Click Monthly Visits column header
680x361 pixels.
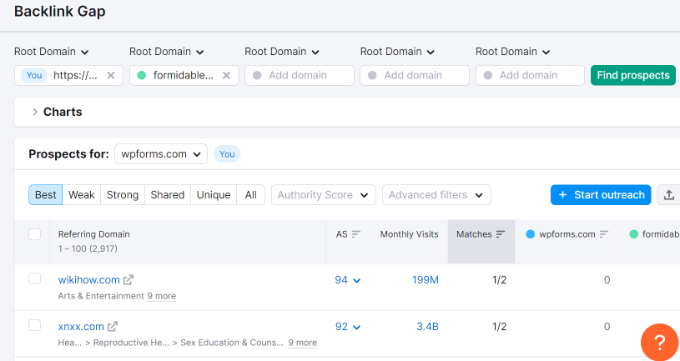click(409, 234)
